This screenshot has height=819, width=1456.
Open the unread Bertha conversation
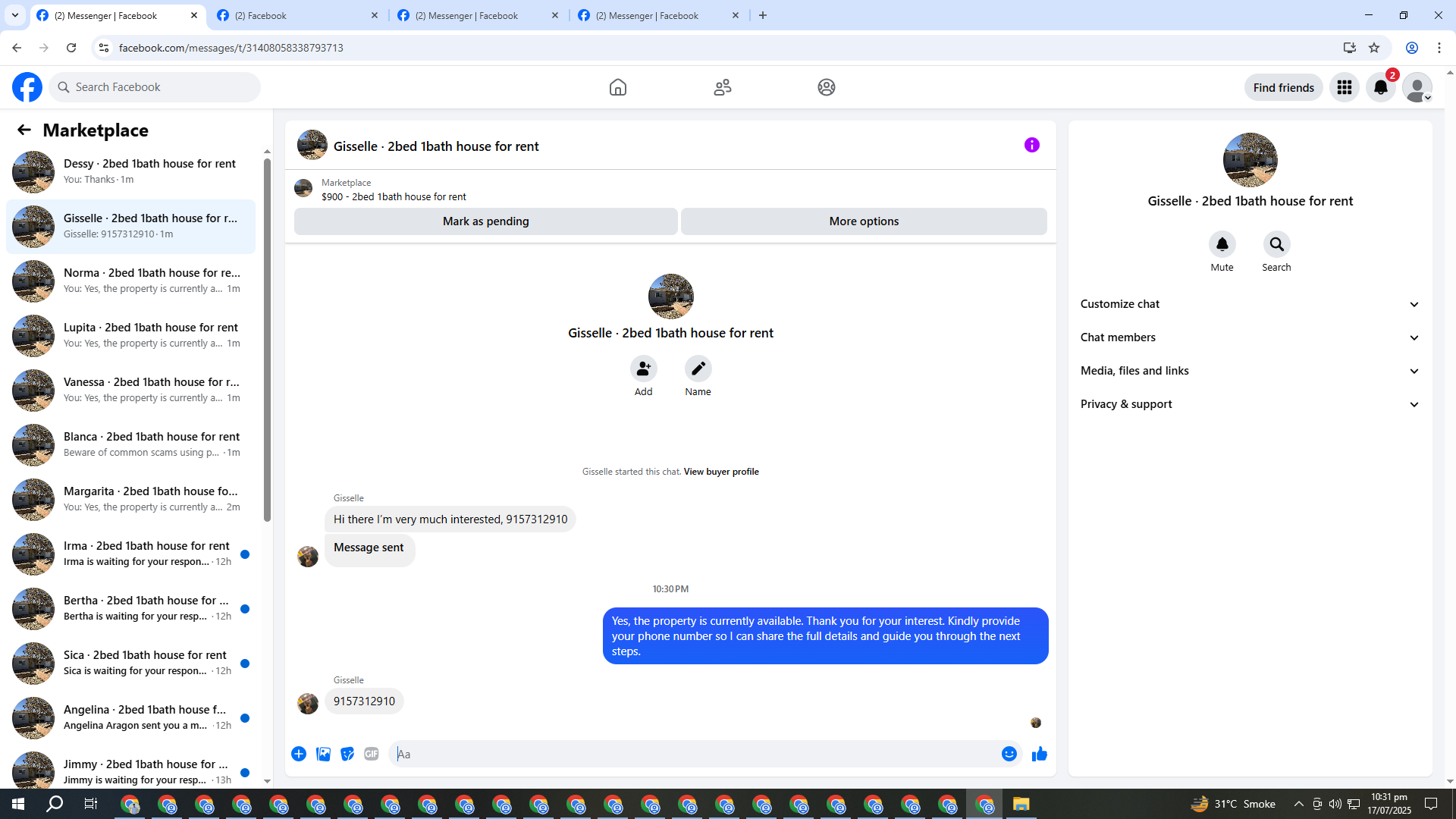pyautogui.click(x=130, y=609)
